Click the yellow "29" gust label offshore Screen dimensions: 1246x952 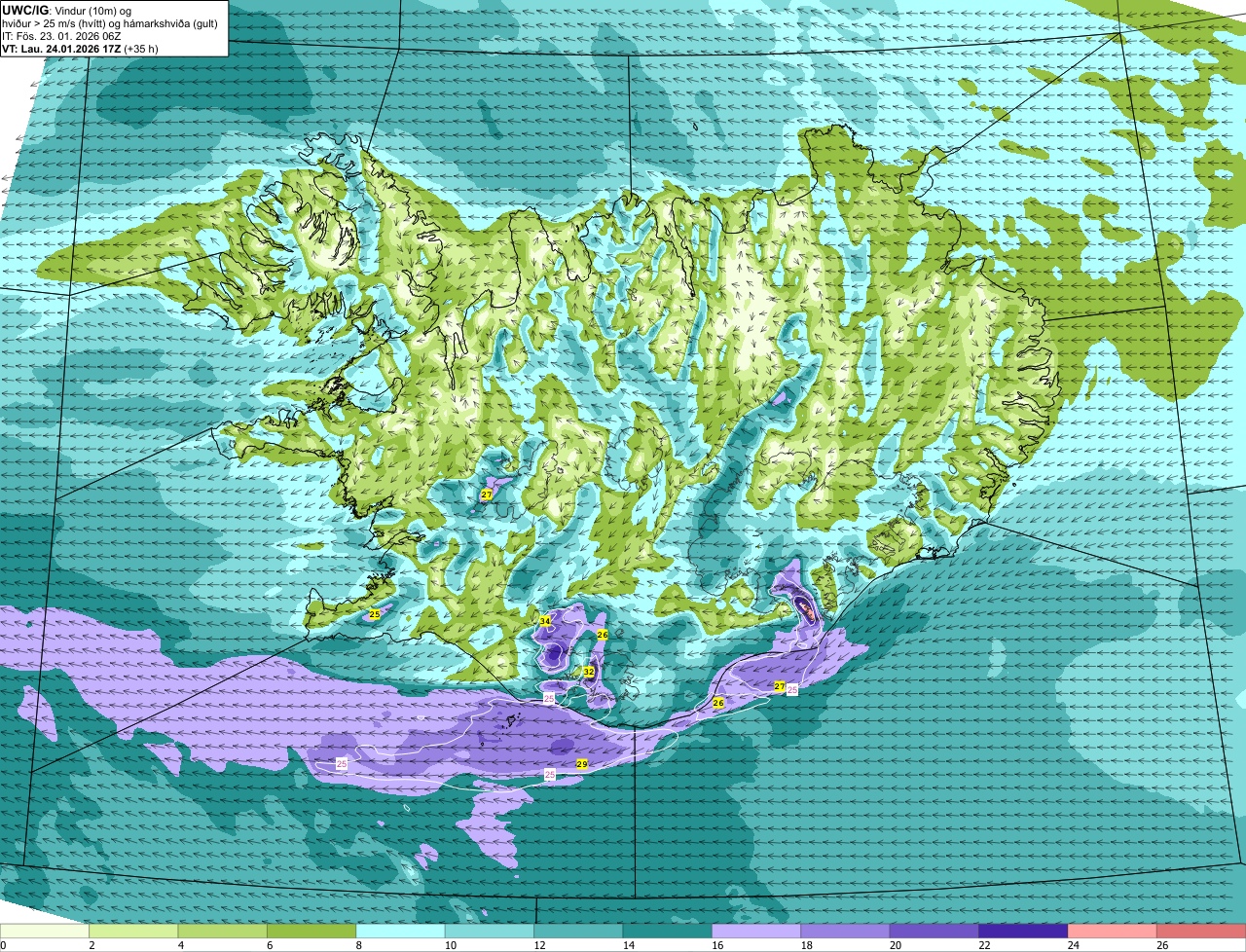582,764
